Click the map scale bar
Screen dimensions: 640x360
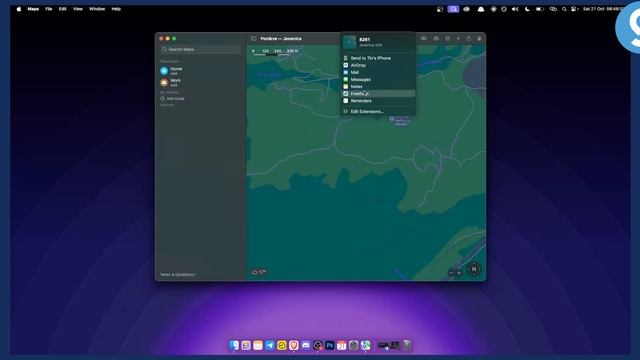tap(276, 52)
